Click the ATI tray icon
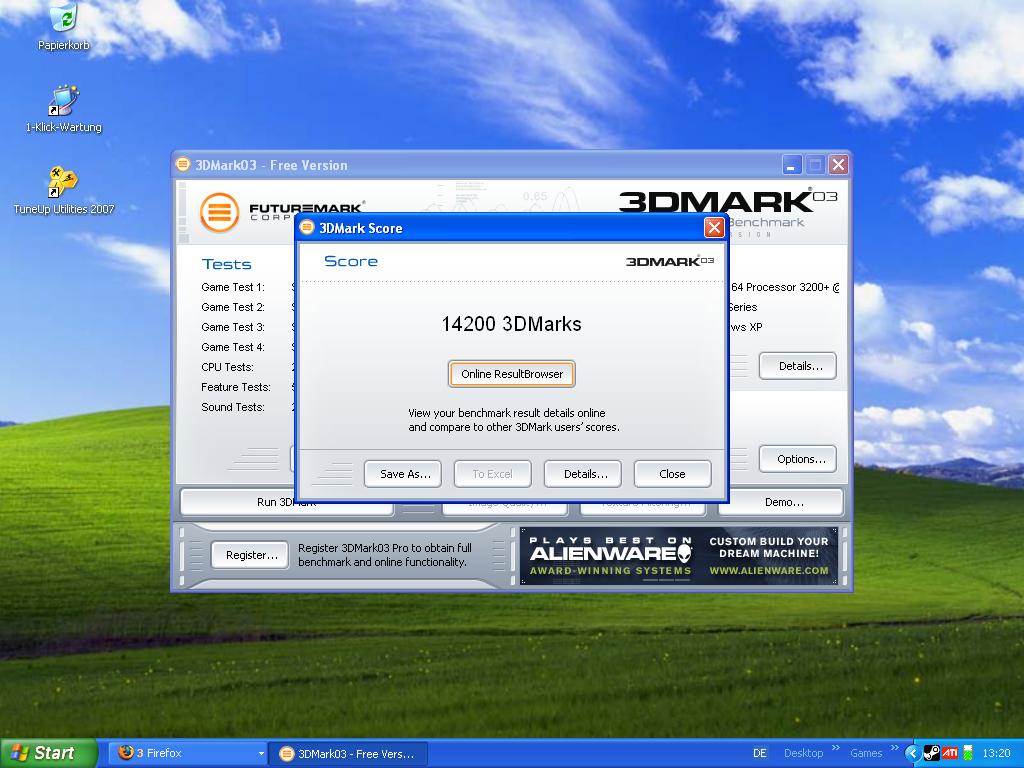 (950, 753)
